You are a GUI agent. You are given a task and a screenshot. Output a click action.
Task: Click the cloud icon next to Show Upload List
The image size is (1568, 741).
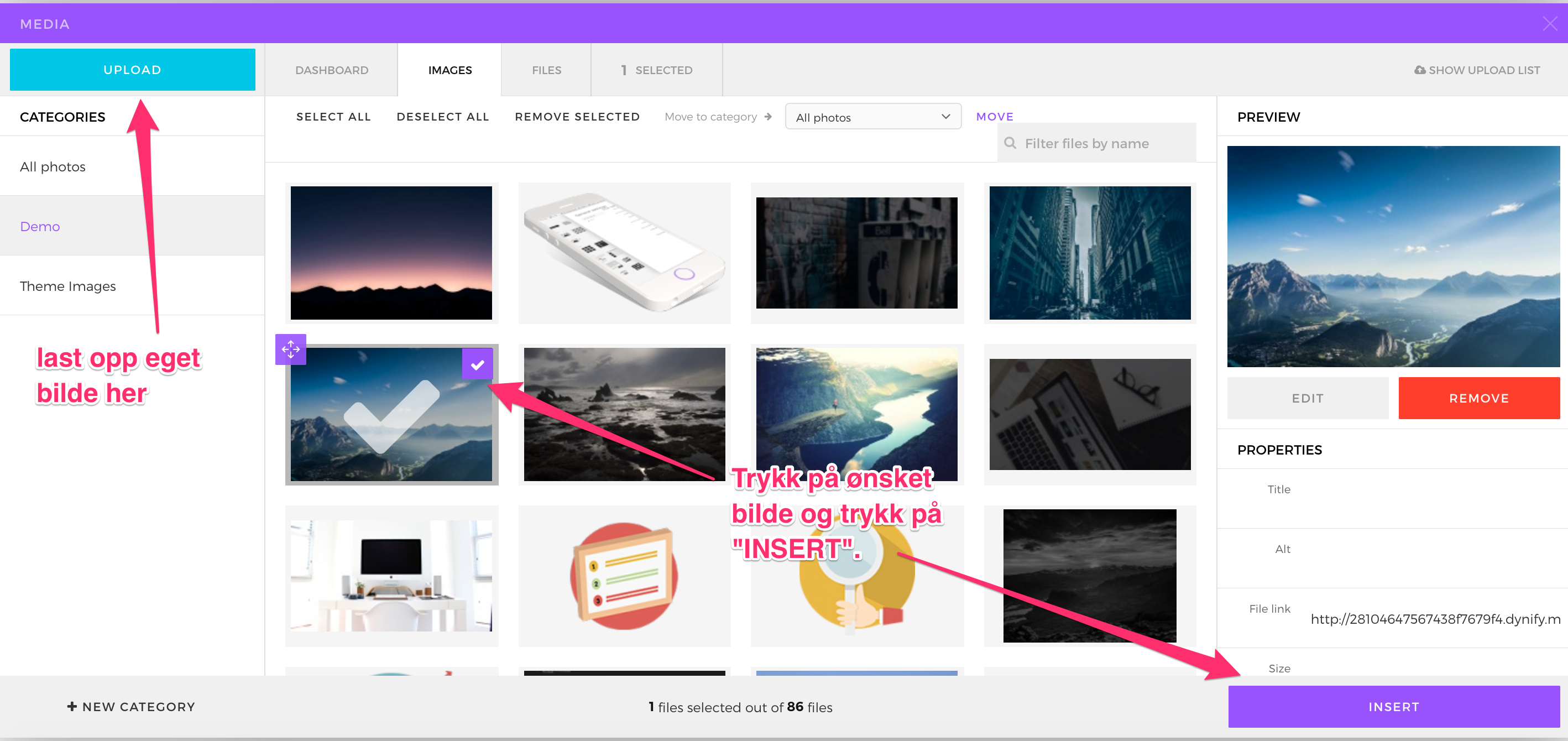coord(1419,70)
